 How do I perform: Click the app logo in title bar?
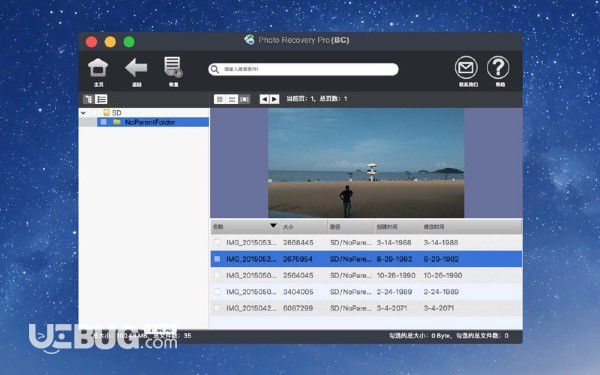pos(249,40)
